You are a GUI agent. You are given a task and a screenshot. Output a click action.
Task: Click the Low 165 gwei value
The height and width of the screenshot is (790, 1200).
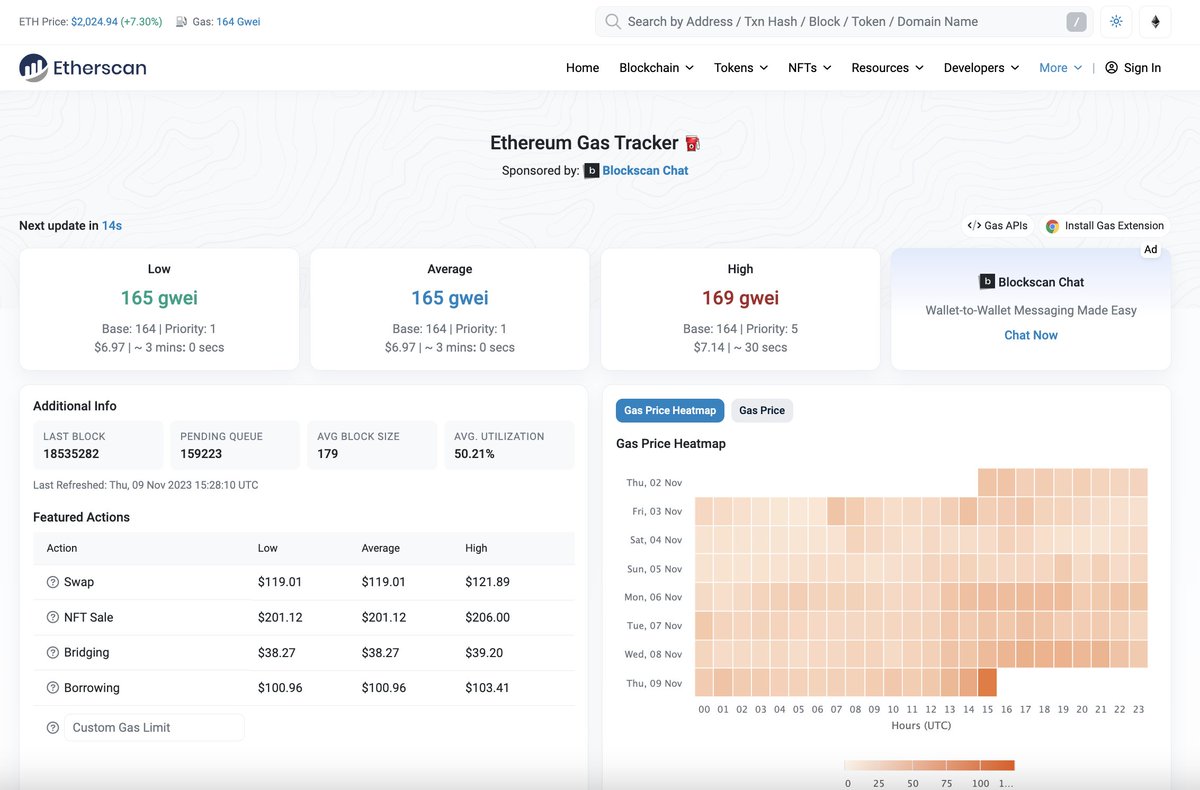pos(159,298)
